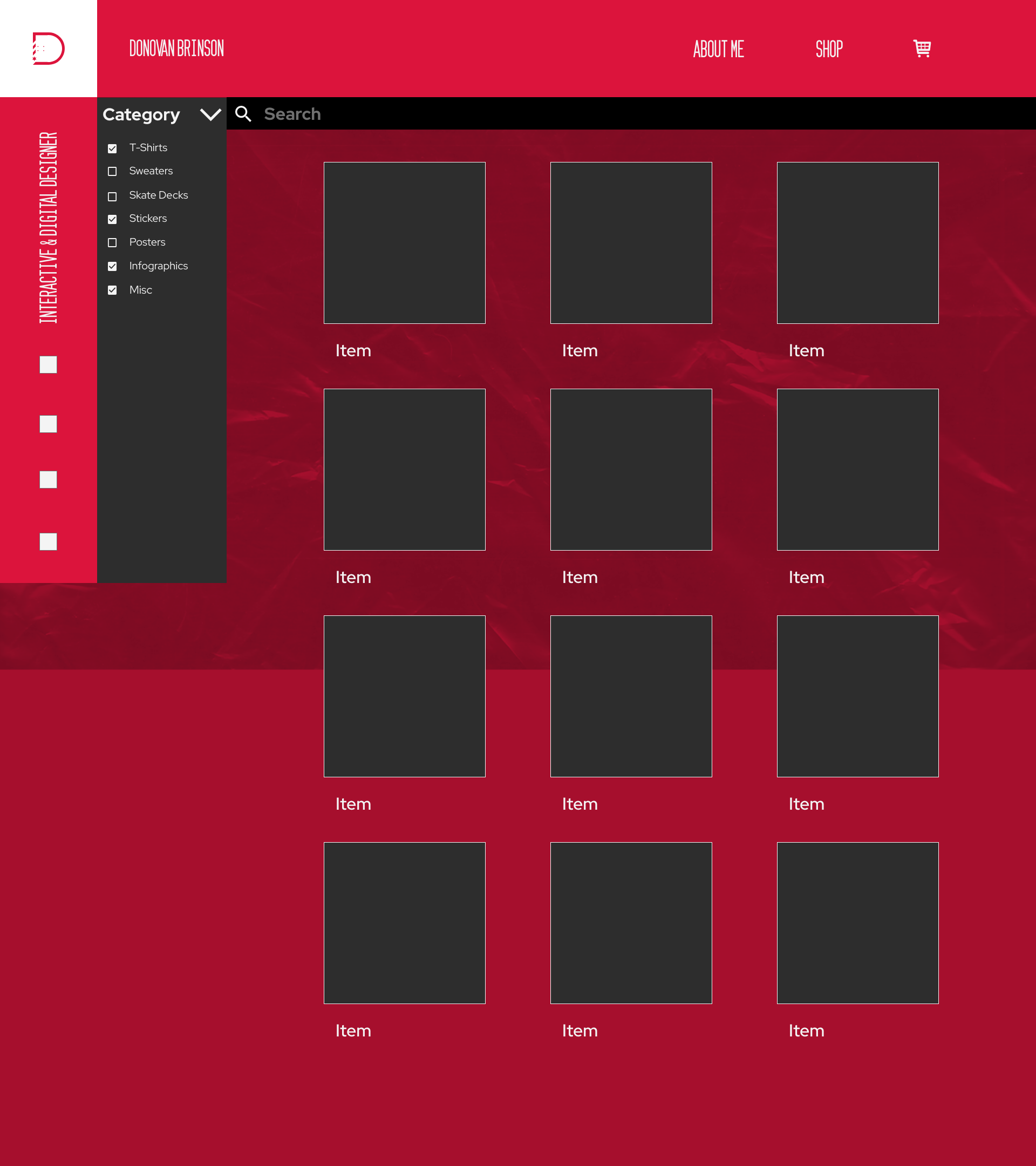Untick the Infographics checkbox
This screenshot has height=1166, width=1036.
point(112,267)
